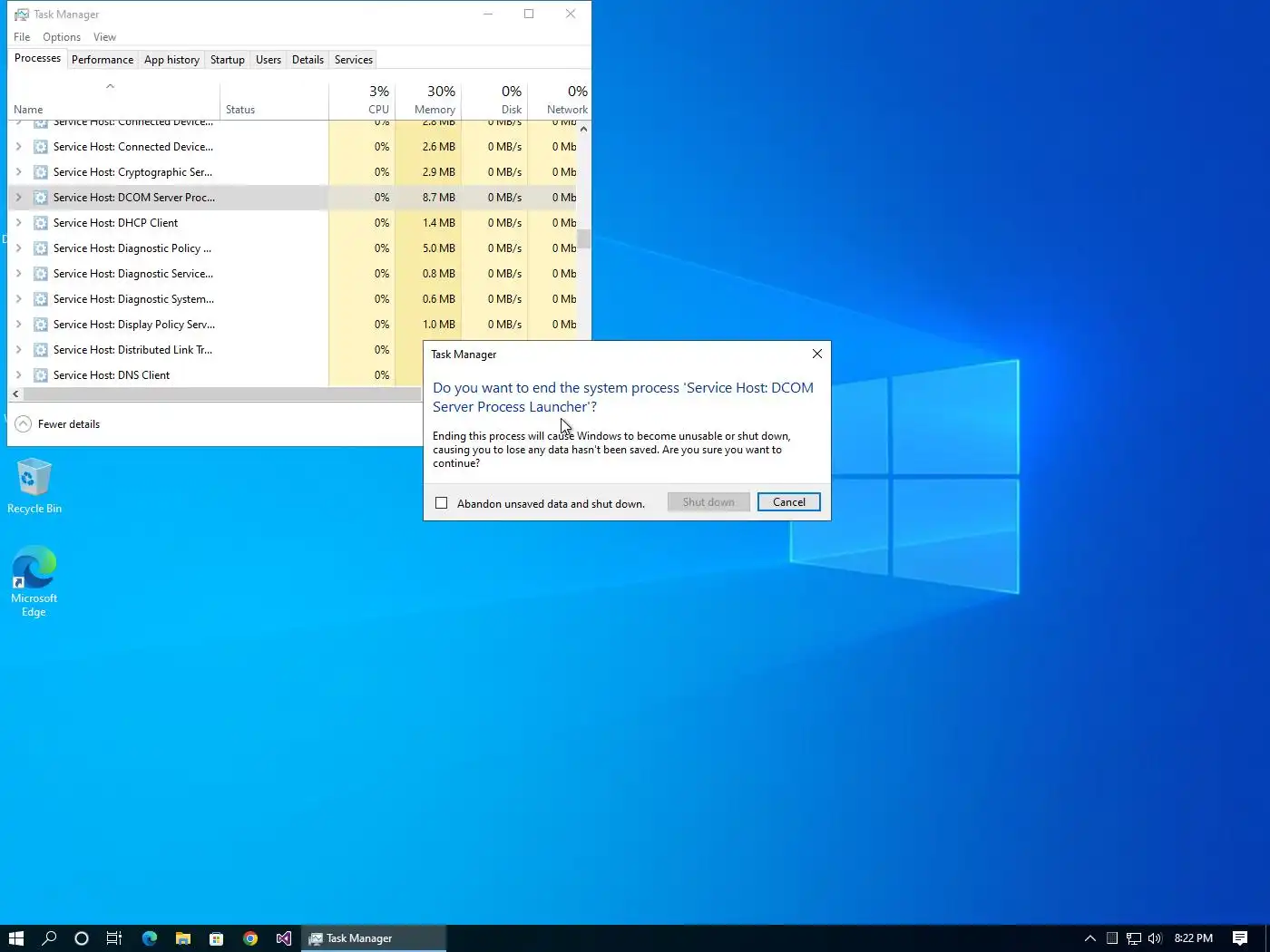This screenshot has height=952, width=1270.
Task: Open File Explorer from the taskbar
Action: (x=183, y=938)
